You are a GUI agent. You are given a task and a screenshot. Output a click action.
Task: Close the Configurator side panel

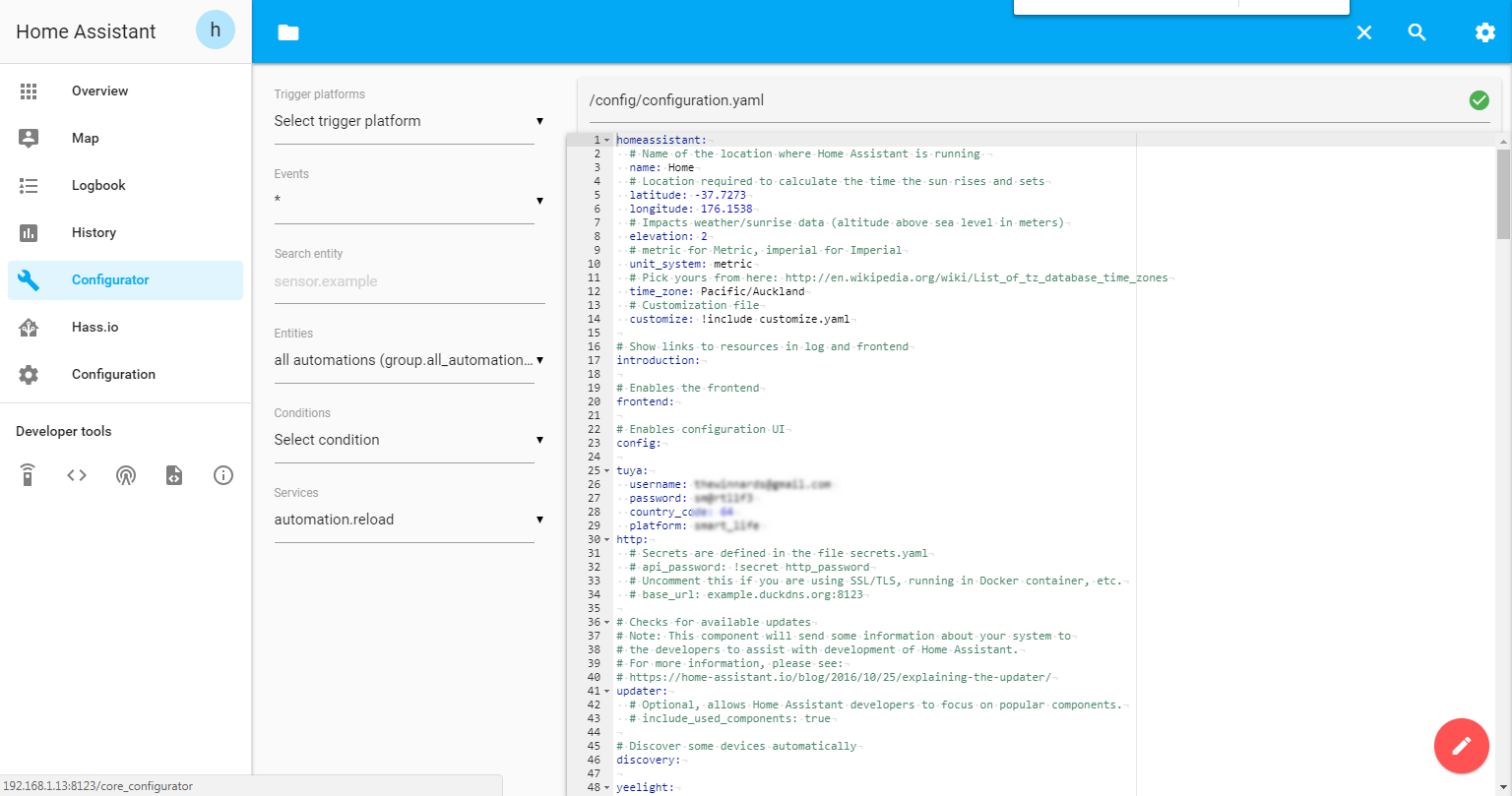1363,31
